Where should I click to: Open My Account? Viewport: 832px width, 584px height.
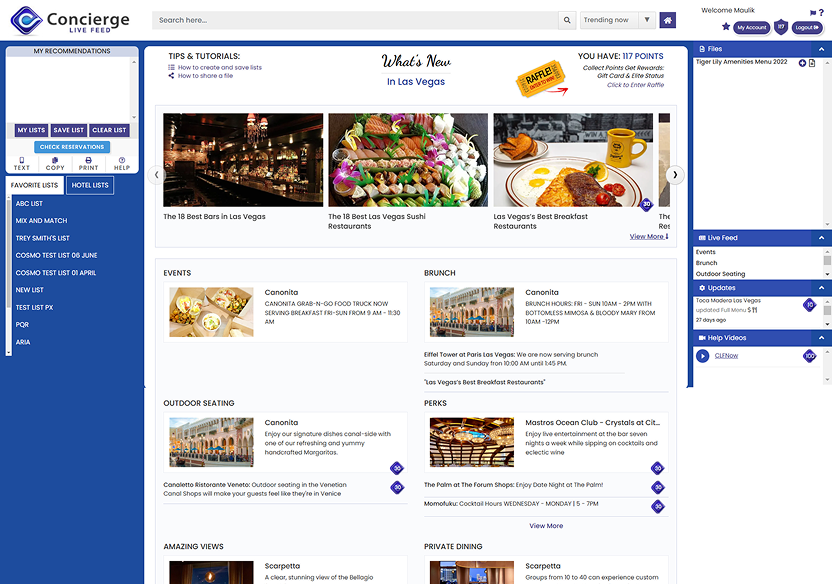point(751,28)
